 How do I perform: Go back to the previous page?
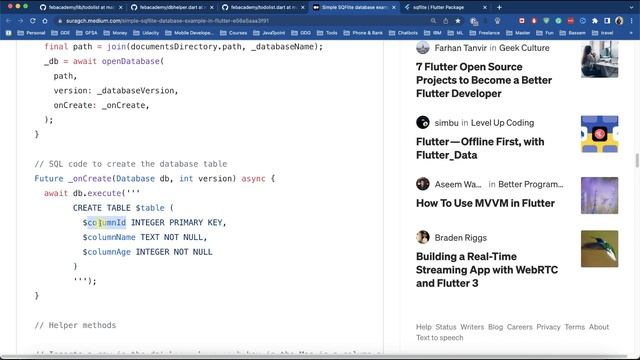(x=9, y=21)
